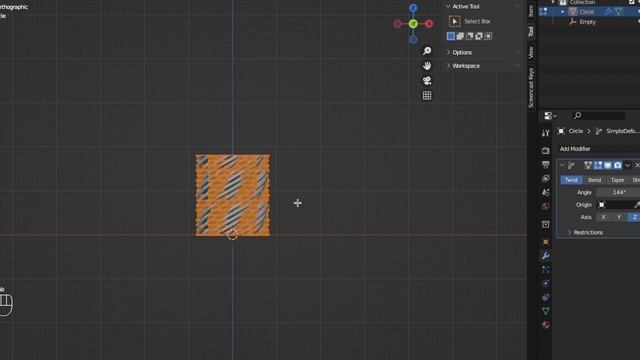Screen dimensions: 640x360
Task: Click the twisted orange mesh in viewport
Action: [x=233, y=195]
